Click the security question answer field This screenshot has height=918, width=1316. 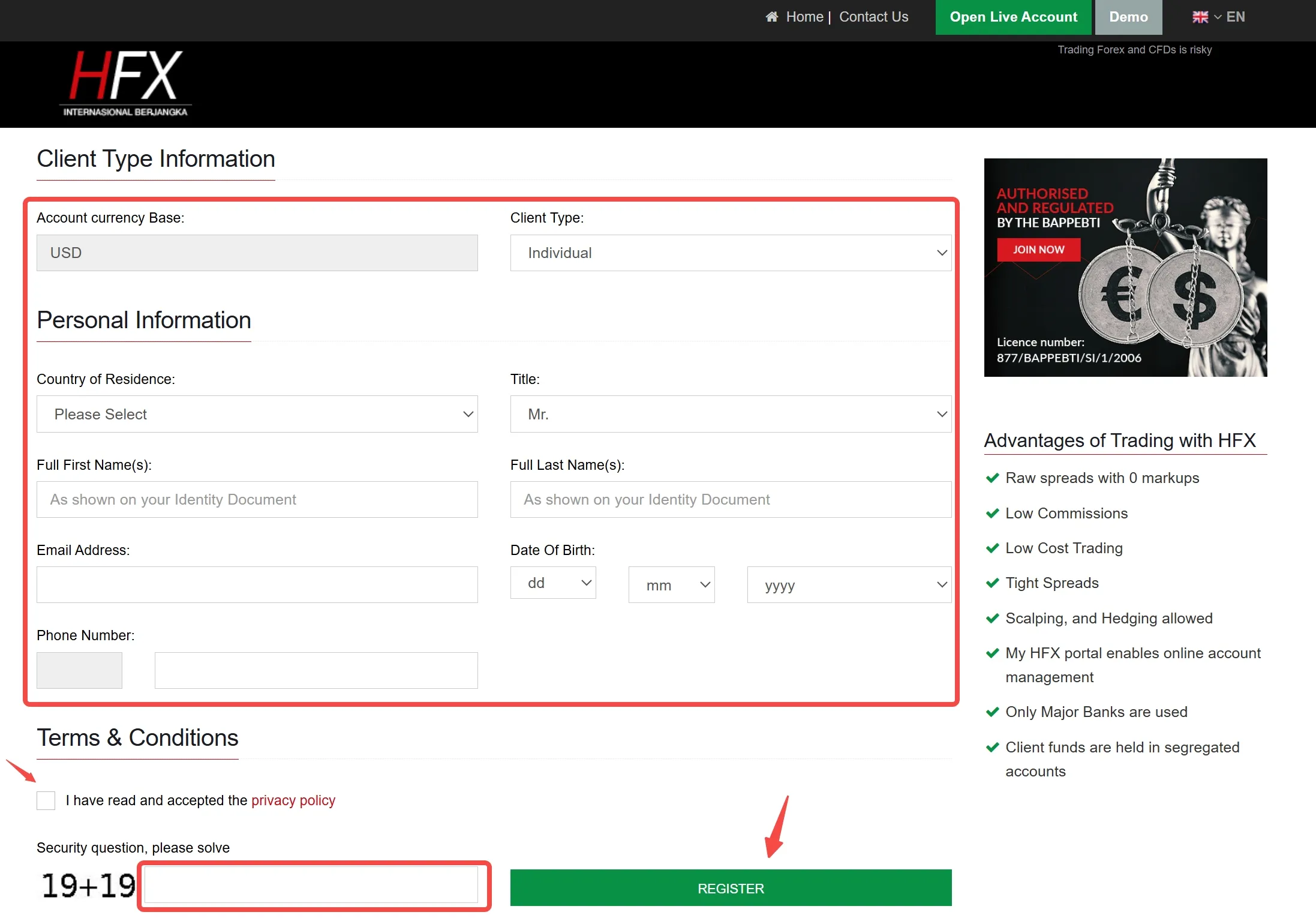311,885
